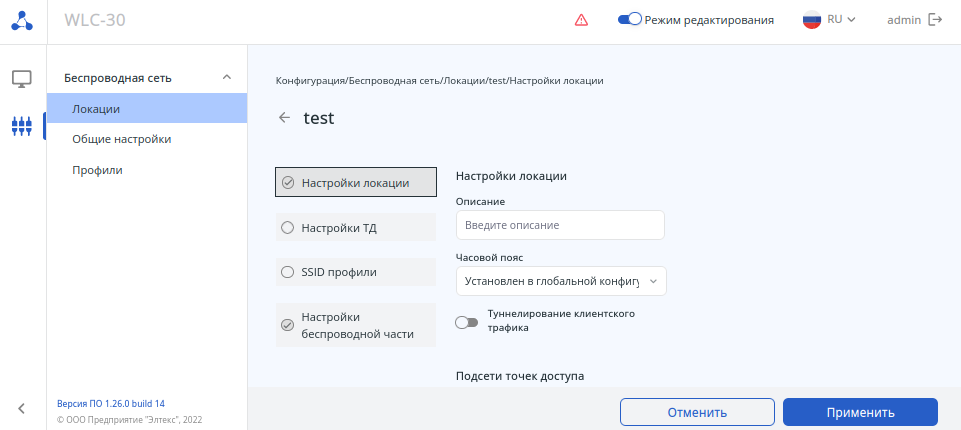Open Общие настройки menu item

(121, 139)
